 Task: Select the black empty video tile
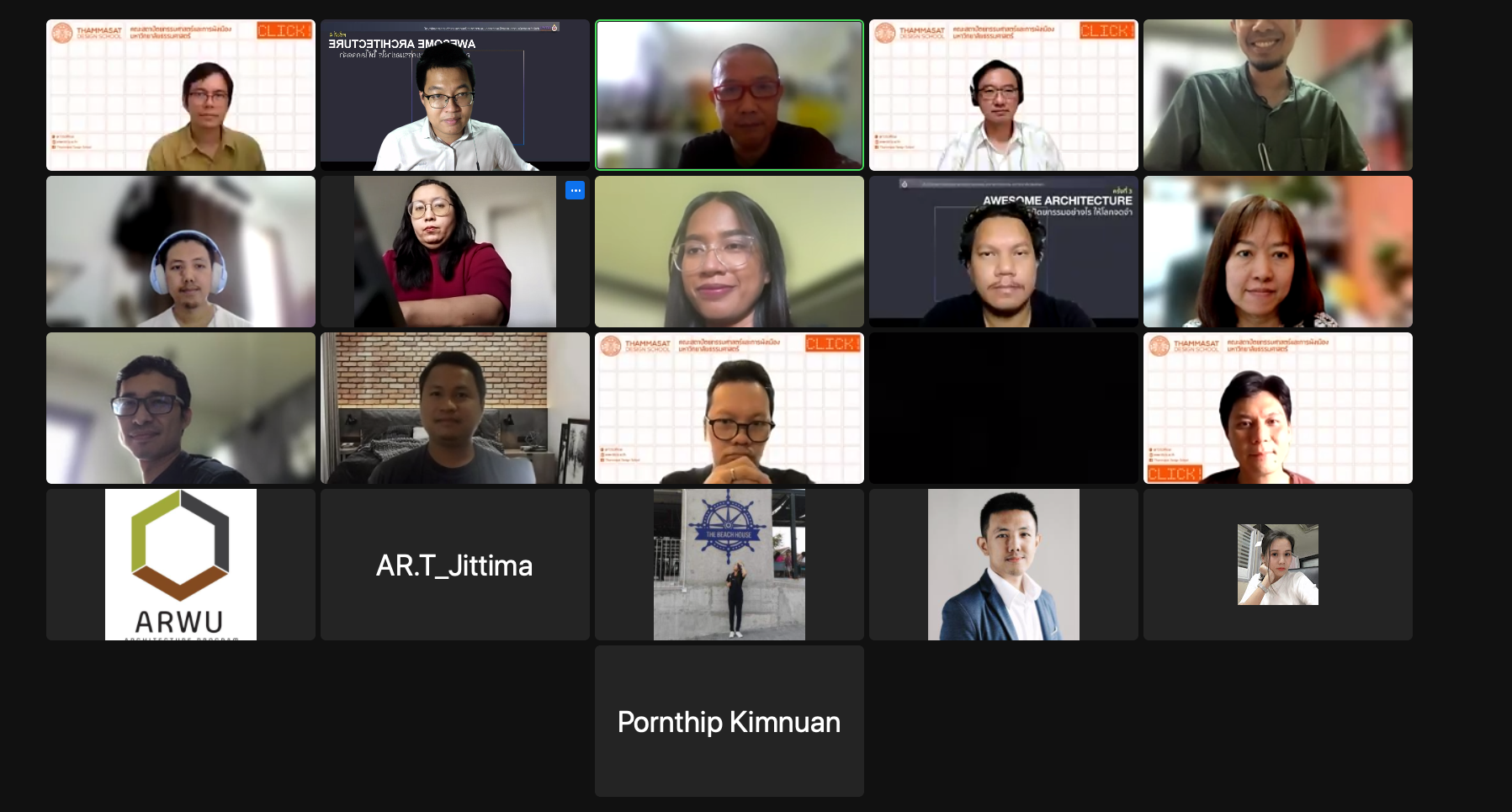click(1004, 408)
